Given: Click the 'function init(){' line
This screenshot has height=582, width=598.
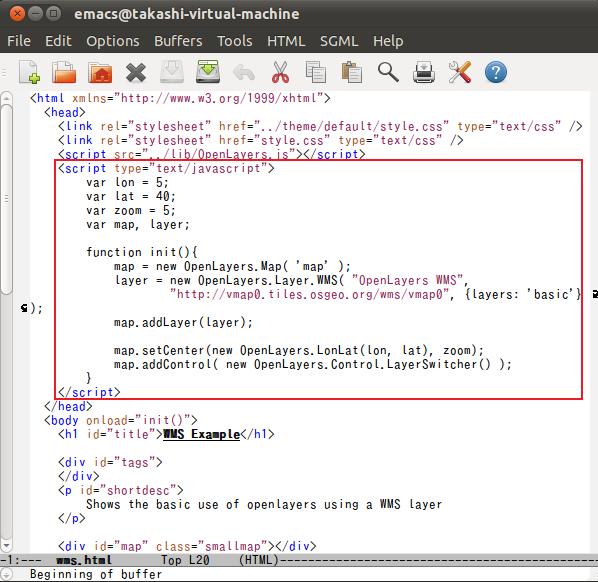Looking at the screenshot, I should 141,252.
